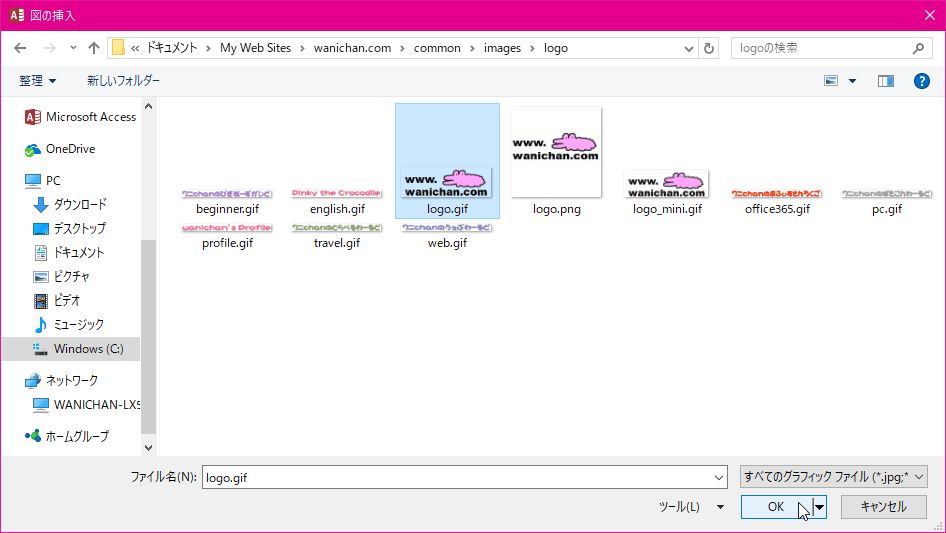The width and height of the screenshot is (946, 533).
Task: Open help with the question mark icon
Action: pos(921,81)
